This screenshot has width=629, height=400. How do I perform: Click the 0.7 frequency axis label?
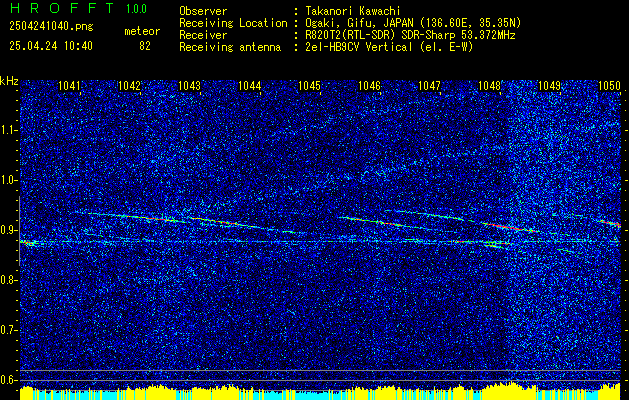[x=8, y=330]
